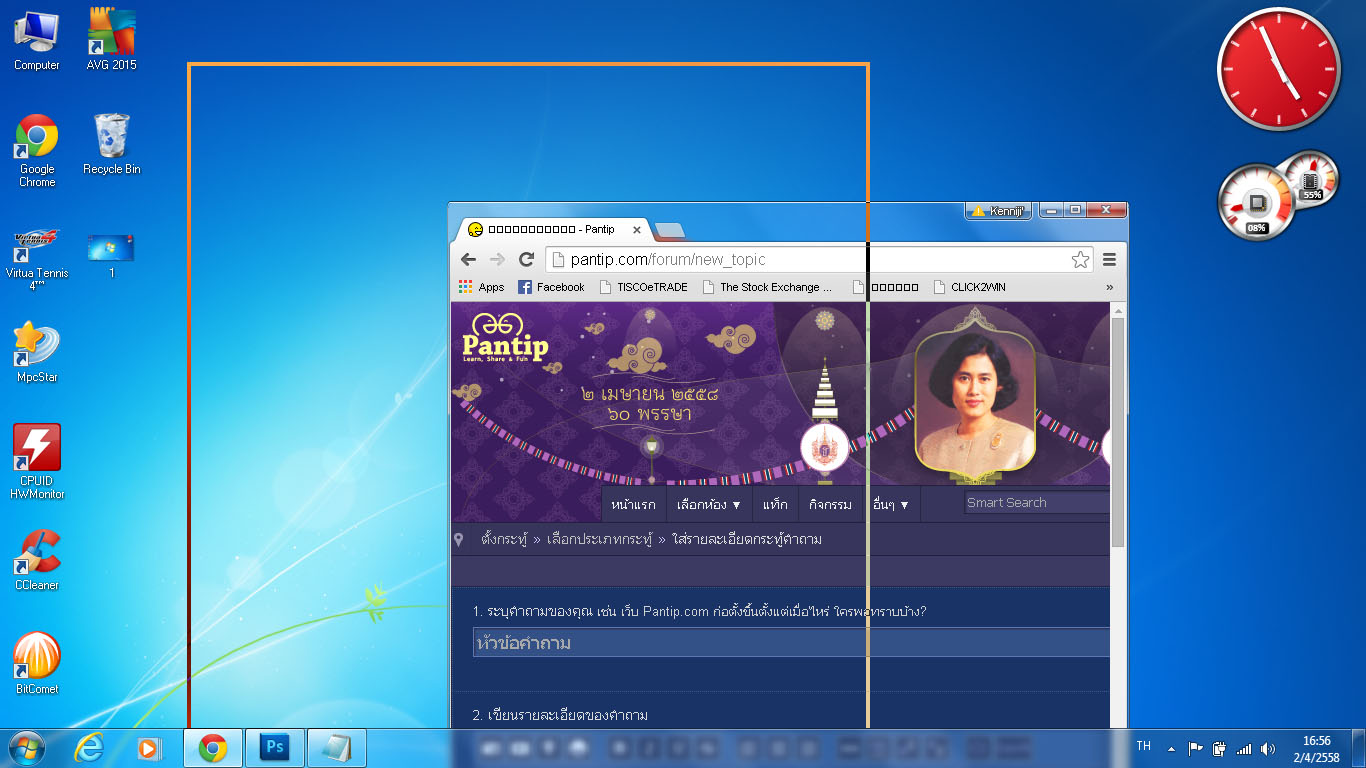The width and height of the screenshot is (1366, 768).
Task: Click the location pin icon beside the breadcrumb
Action: [459, 539]
